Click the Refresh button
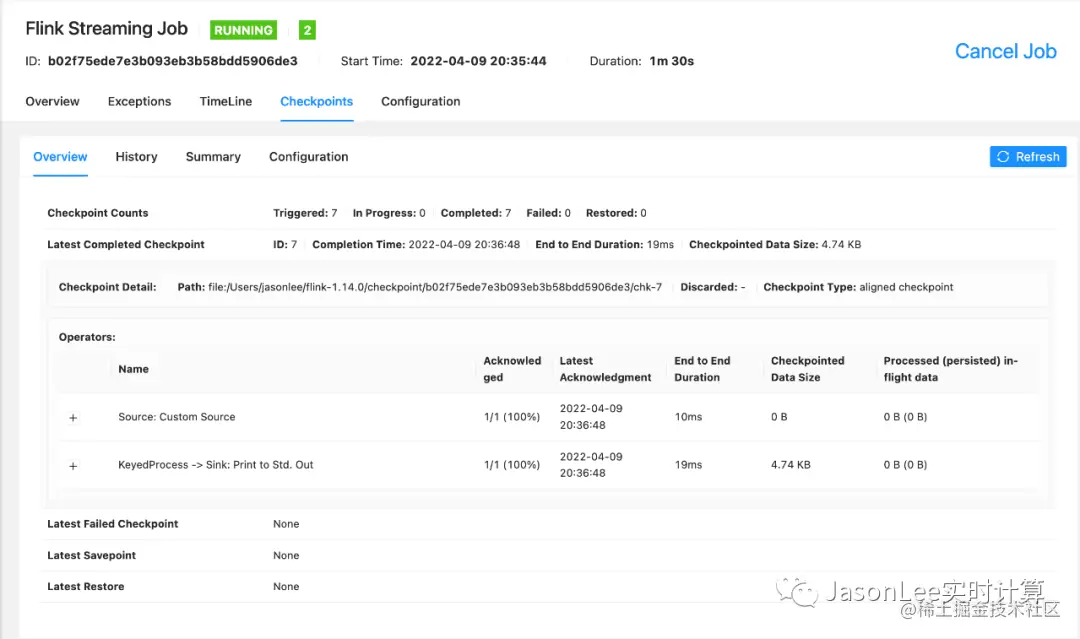The height and width of the screenshot is (639, 1080). (x=1028, y=156)
